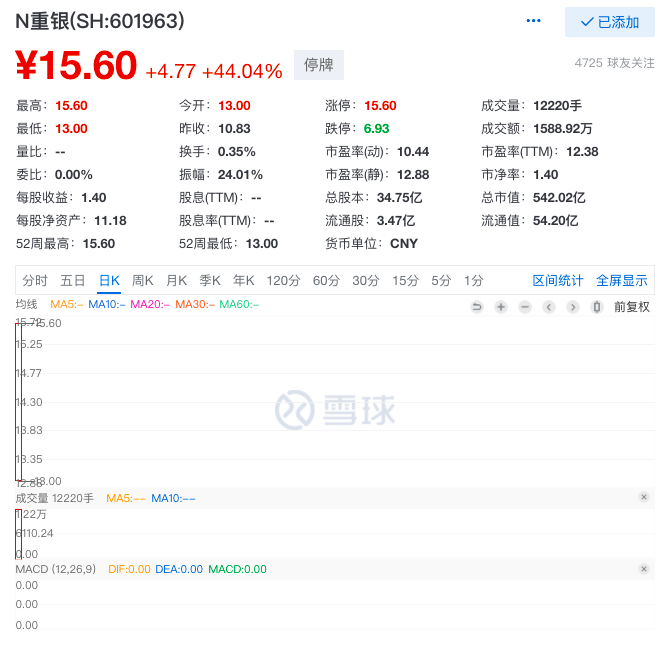Viewport: 663px width, 657px height.
Task: Select the 月K chart tab
Action: (176, 280)
